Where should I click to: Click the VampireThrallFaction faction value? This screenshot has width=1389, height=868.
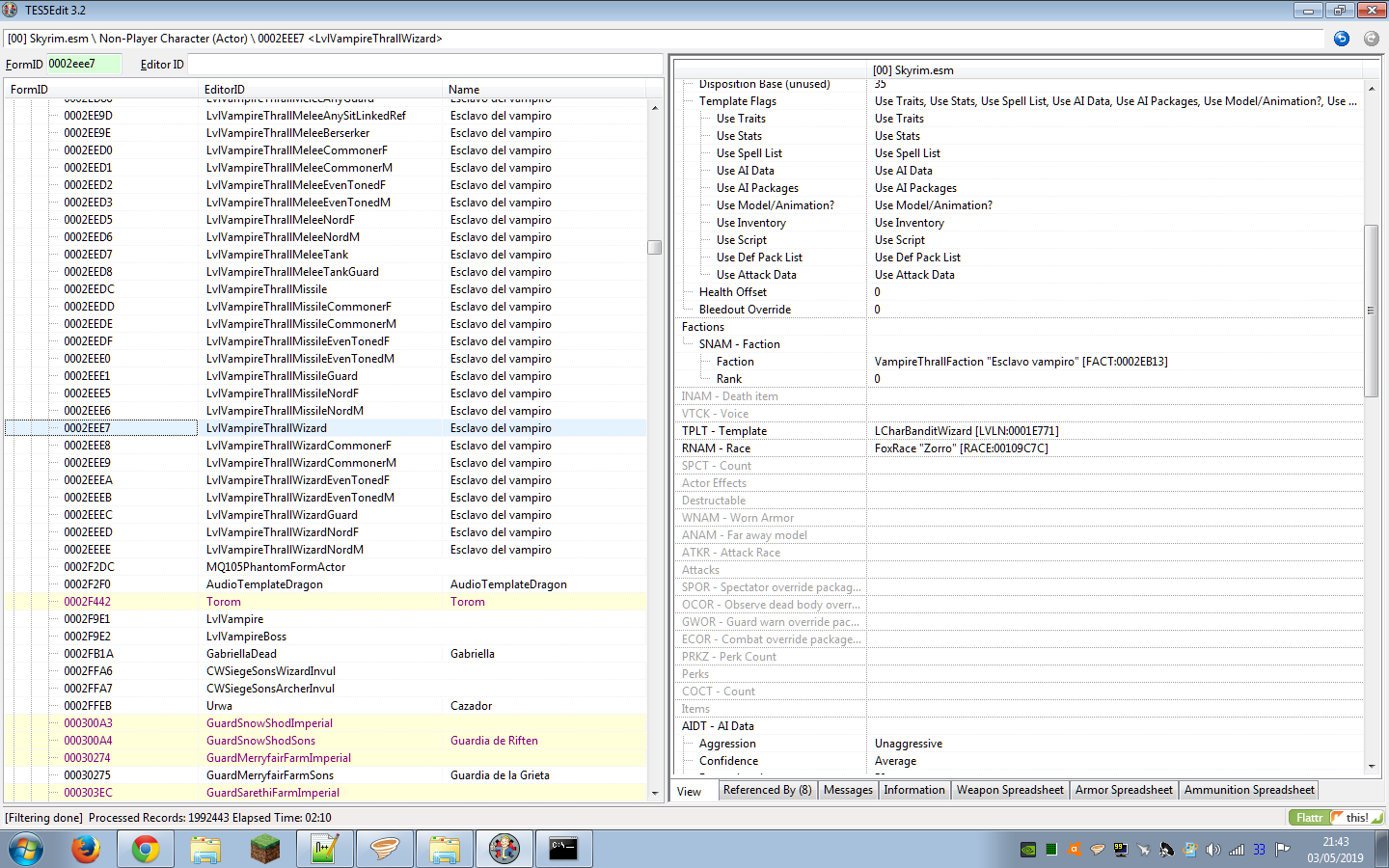pyautogui.click(x=1021, y=362)
